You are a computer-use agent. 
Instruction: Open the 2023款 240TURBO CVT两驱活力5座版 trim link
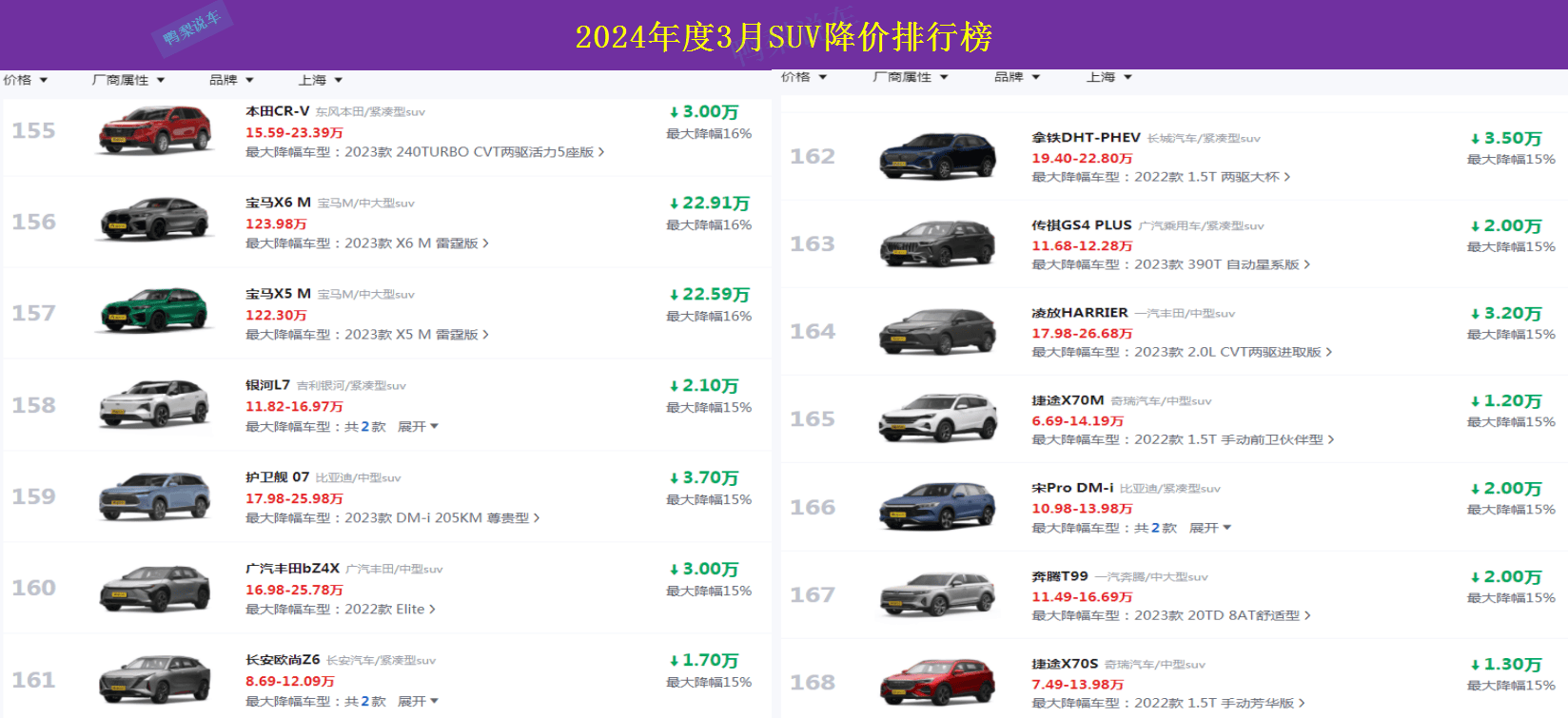[474, 152]
